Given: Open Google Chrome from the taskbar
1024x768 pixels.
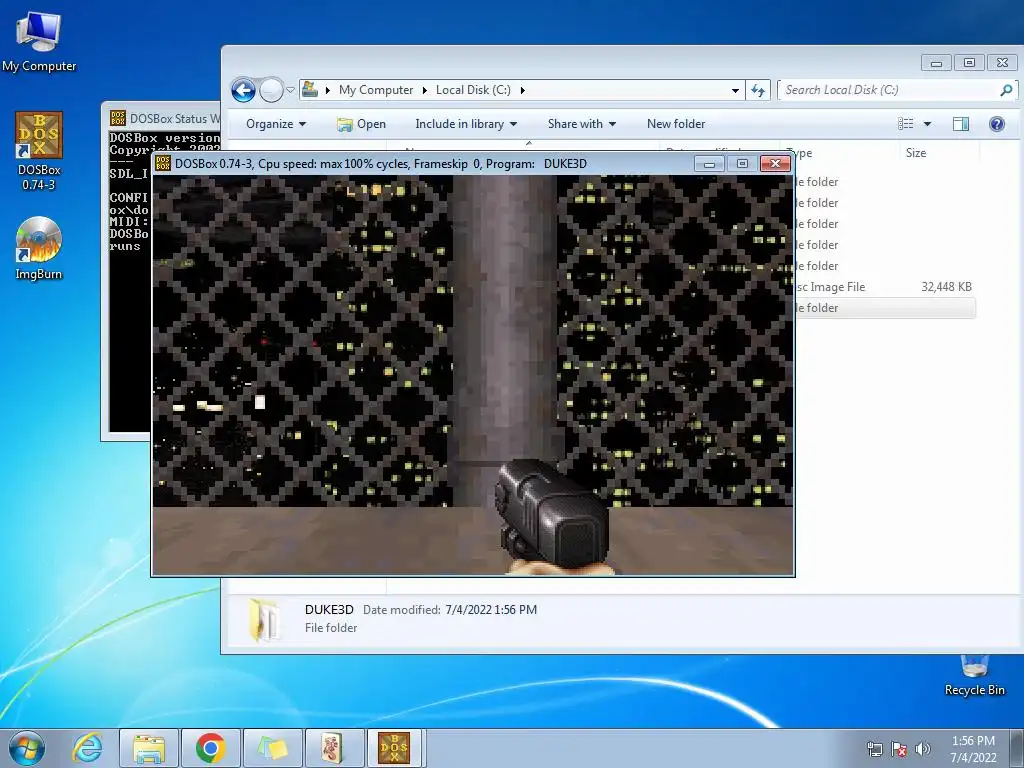Looking at the screenshot, I should point(210,748).
